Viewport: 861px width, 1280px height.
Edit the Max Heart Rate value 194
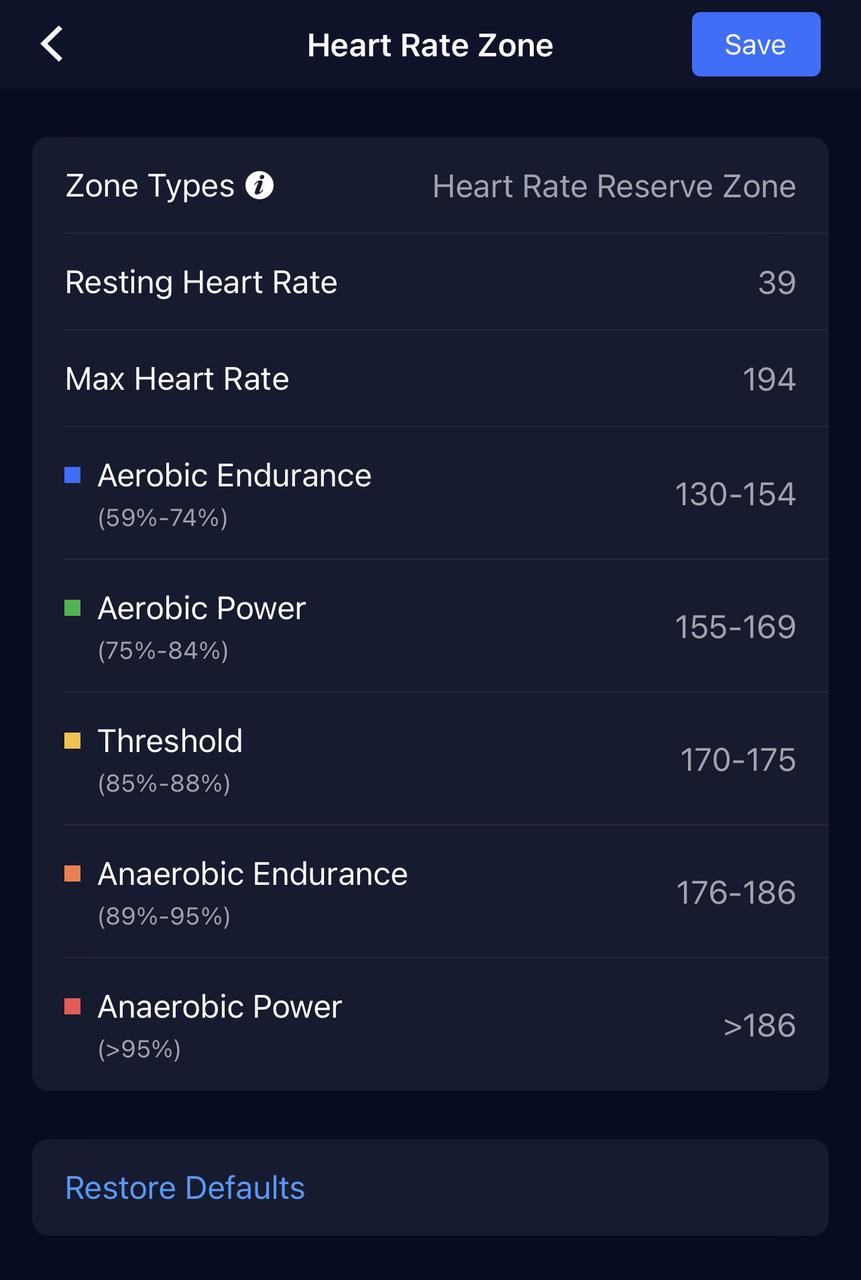(x=768, y=380)
